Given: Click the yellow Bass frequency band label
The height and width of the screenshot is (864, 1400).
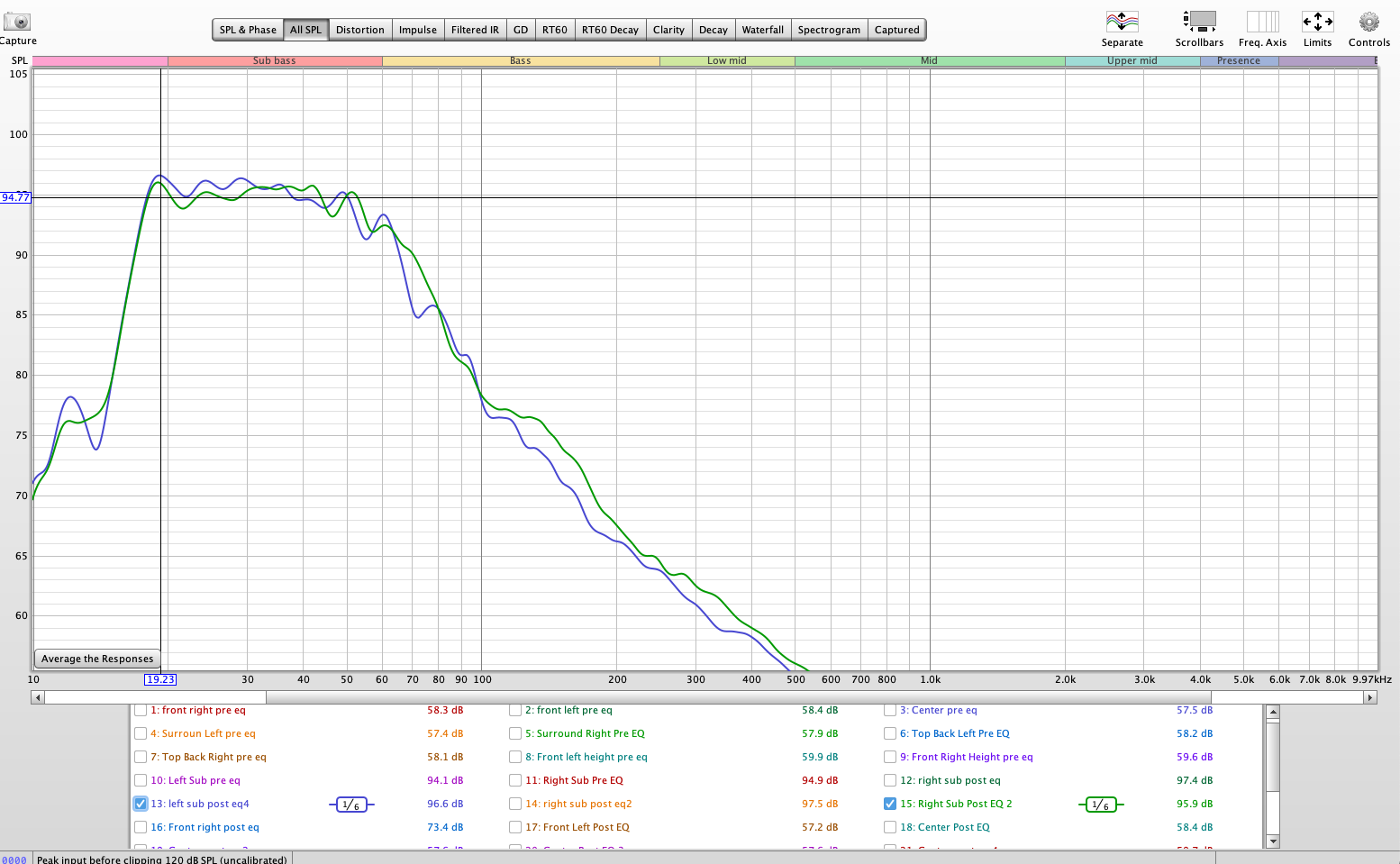Looking at the screenshot, I should click(x=521, y=61).
